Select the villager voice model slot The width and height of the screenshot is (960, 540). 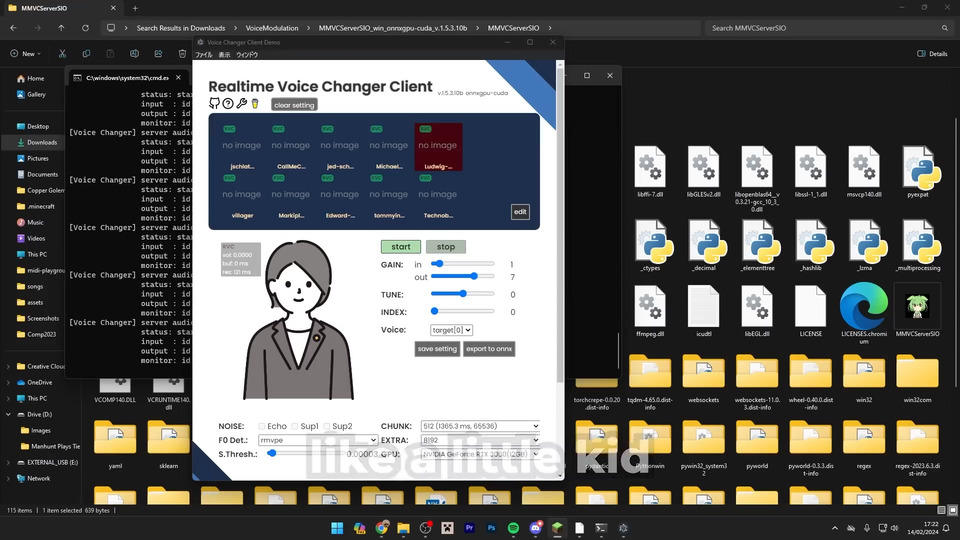coord(242,196)
